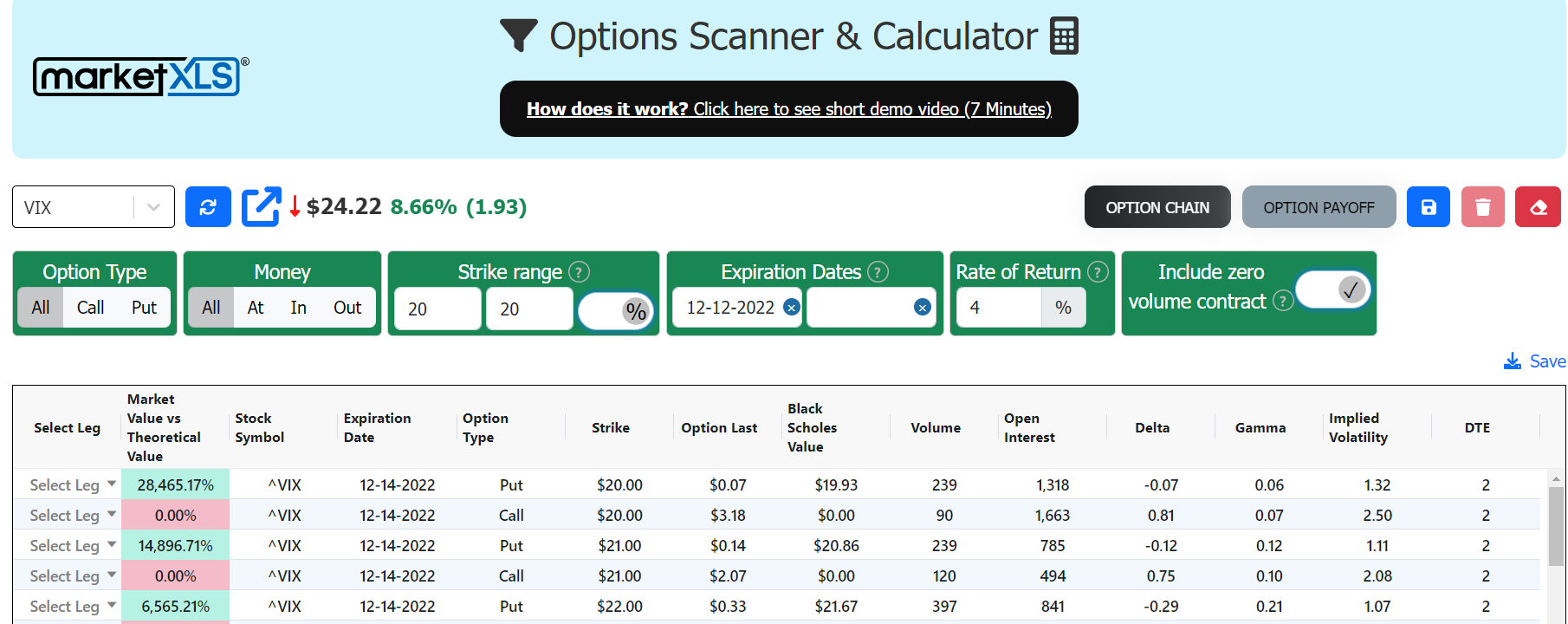Click the Save link text
Image resolution: width=1568 pixels, height=624 pixels.
(1547, 361)
